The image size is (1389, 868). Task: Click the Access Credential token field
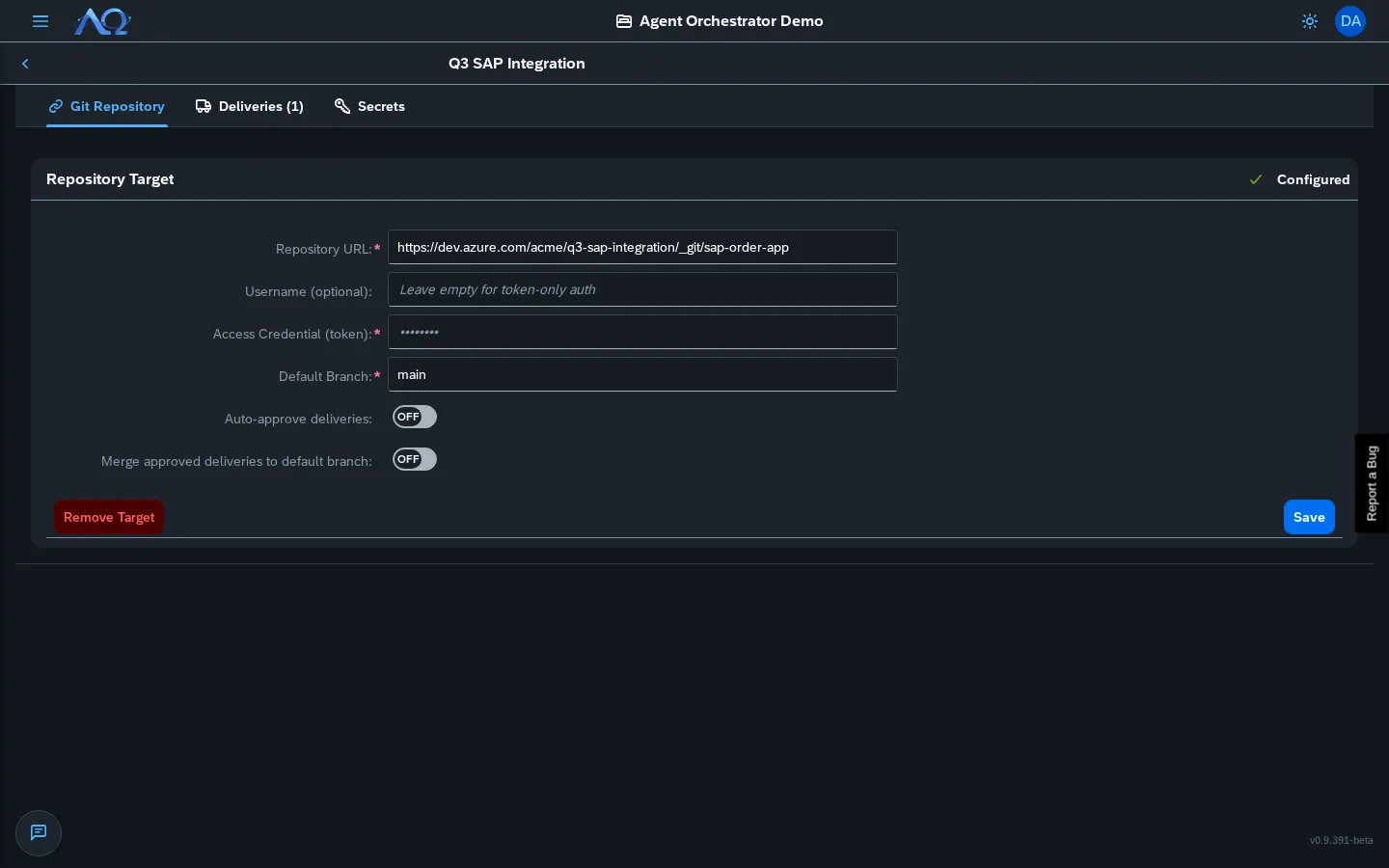(642, 332)
